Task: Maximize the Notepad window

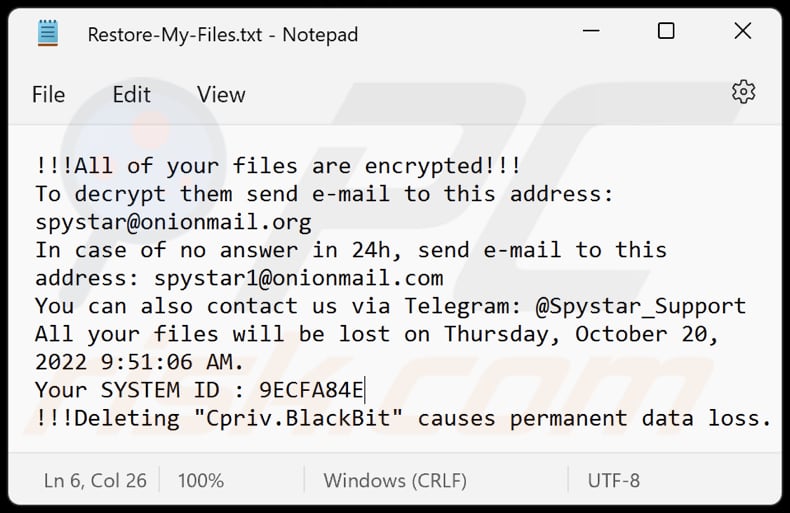Action: click(x=666, y=32)
